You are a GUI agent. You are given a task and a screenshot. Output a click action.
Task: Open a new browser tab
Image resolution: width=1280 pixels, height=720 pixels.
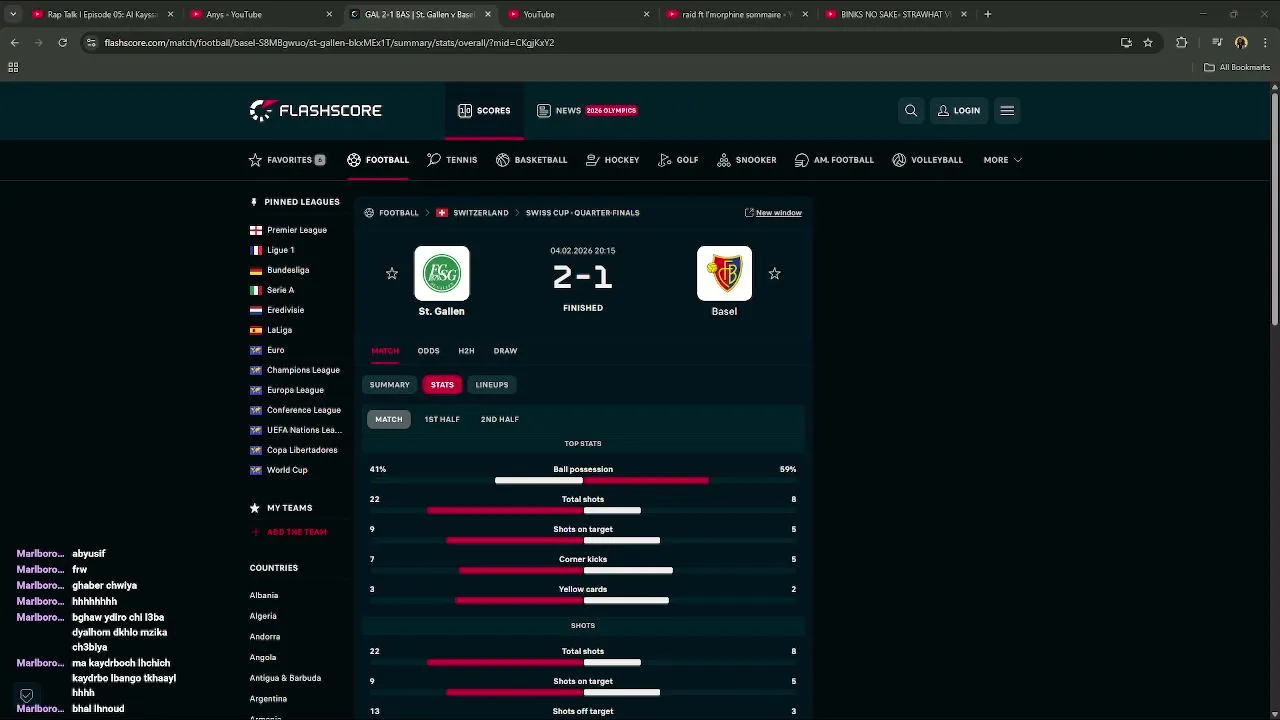tap(987, 14)
